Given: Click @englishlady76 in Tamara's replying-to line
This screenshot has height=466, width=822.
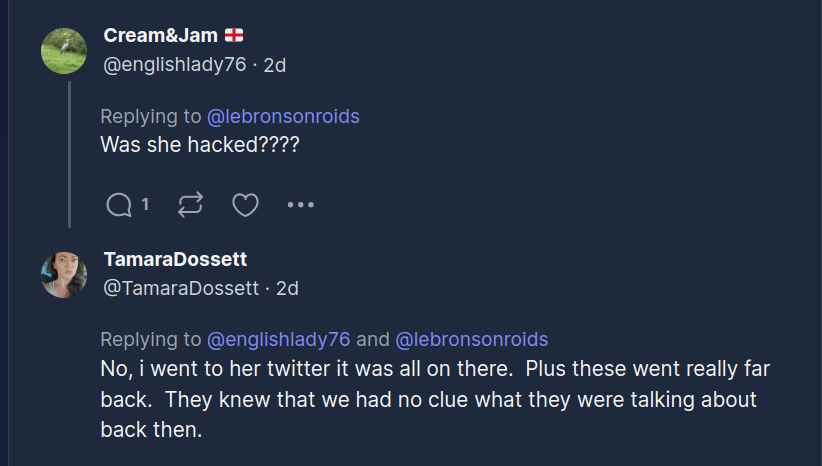Looking at the screenshot, I should (x=278, y=339).
